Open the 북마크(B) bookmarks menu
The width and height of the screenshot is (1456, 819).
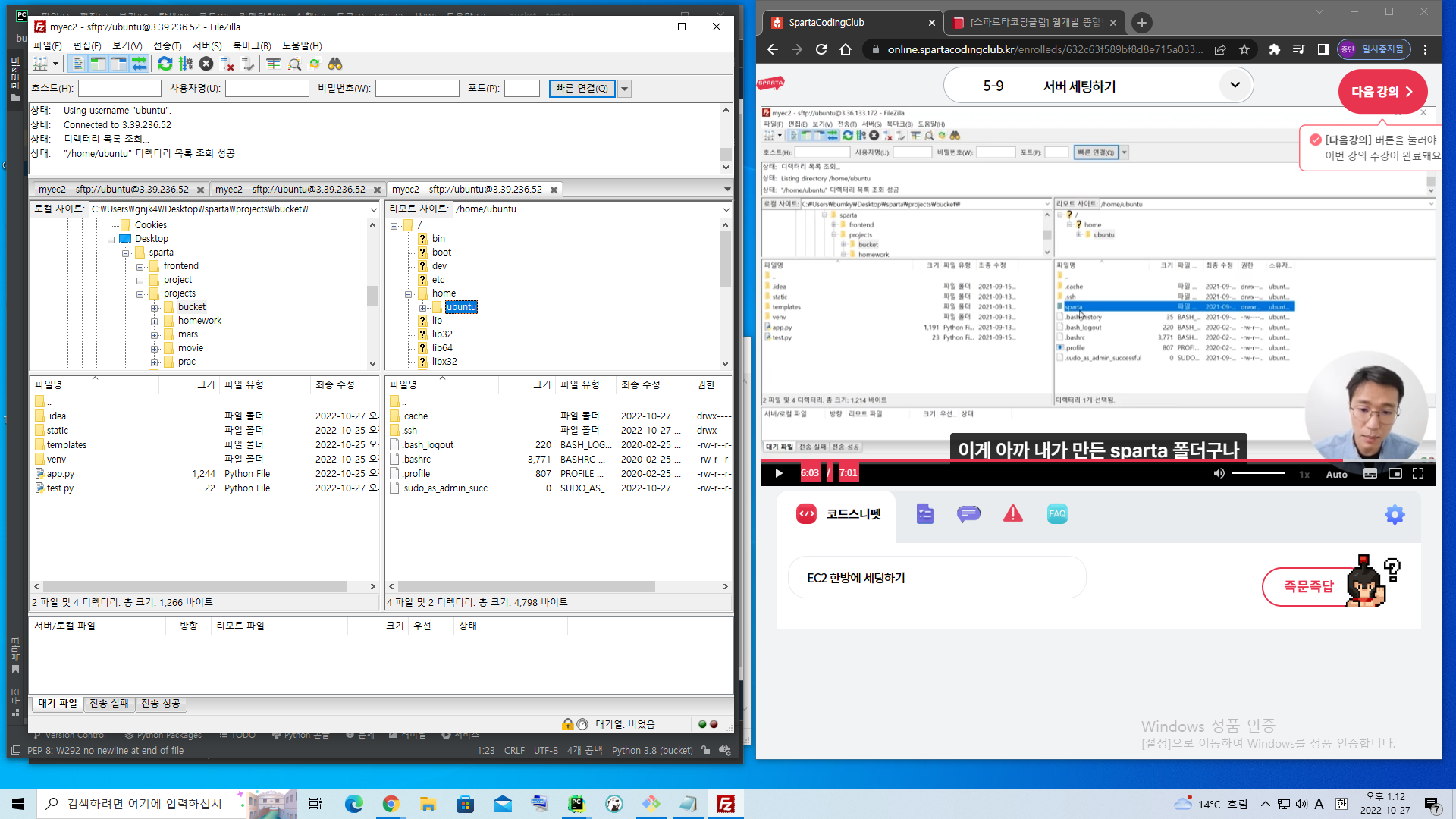click(x=252, y=45)
